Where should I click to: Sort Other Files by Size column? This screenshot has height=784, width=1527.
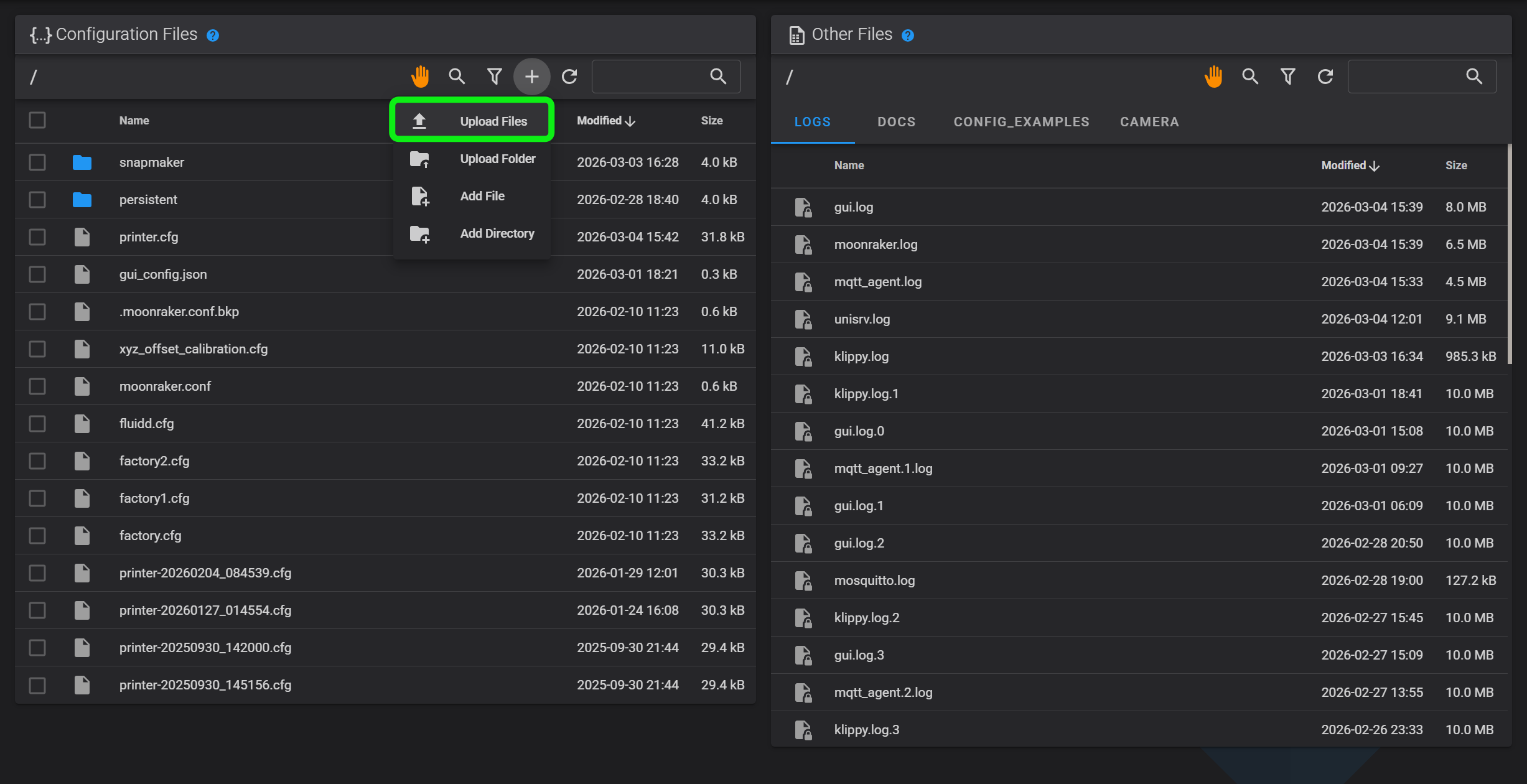point(1455,166)
